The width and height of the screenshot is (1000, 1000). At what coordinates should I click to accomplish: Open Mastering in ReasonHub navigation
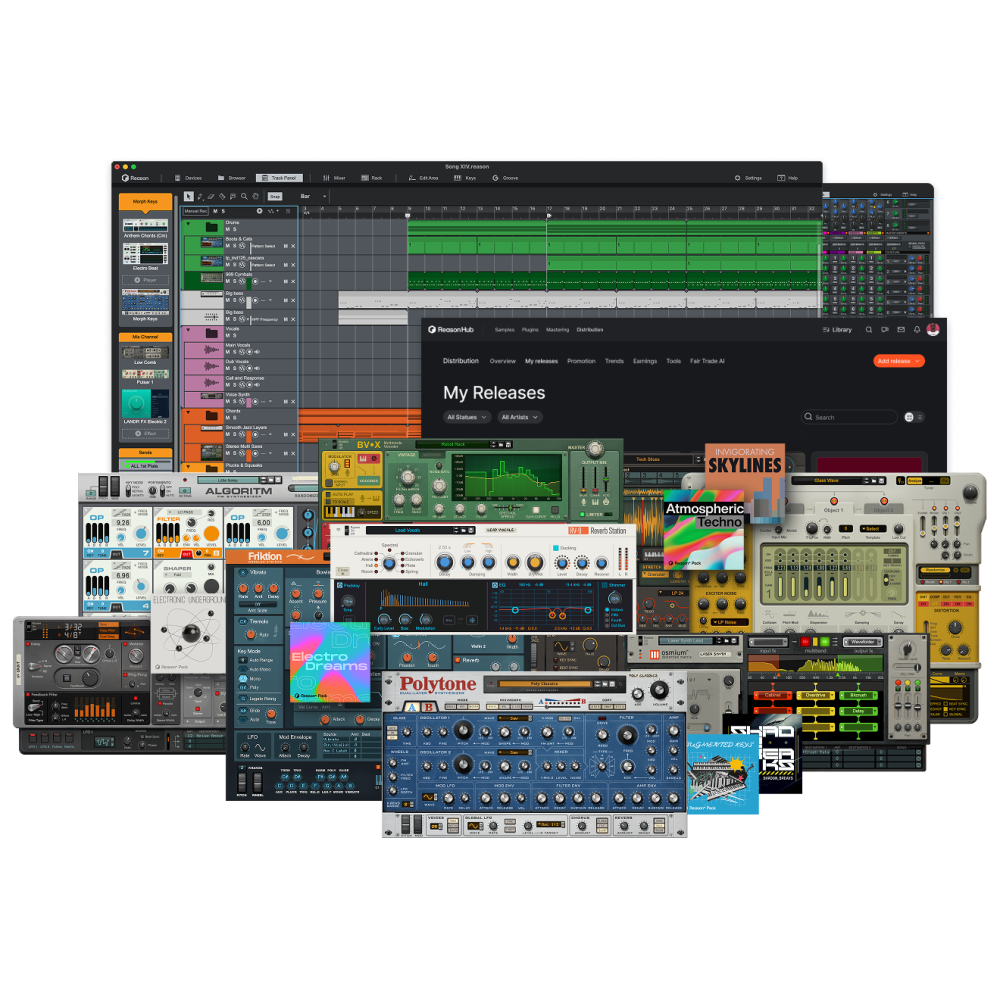[x=557, y=330]
